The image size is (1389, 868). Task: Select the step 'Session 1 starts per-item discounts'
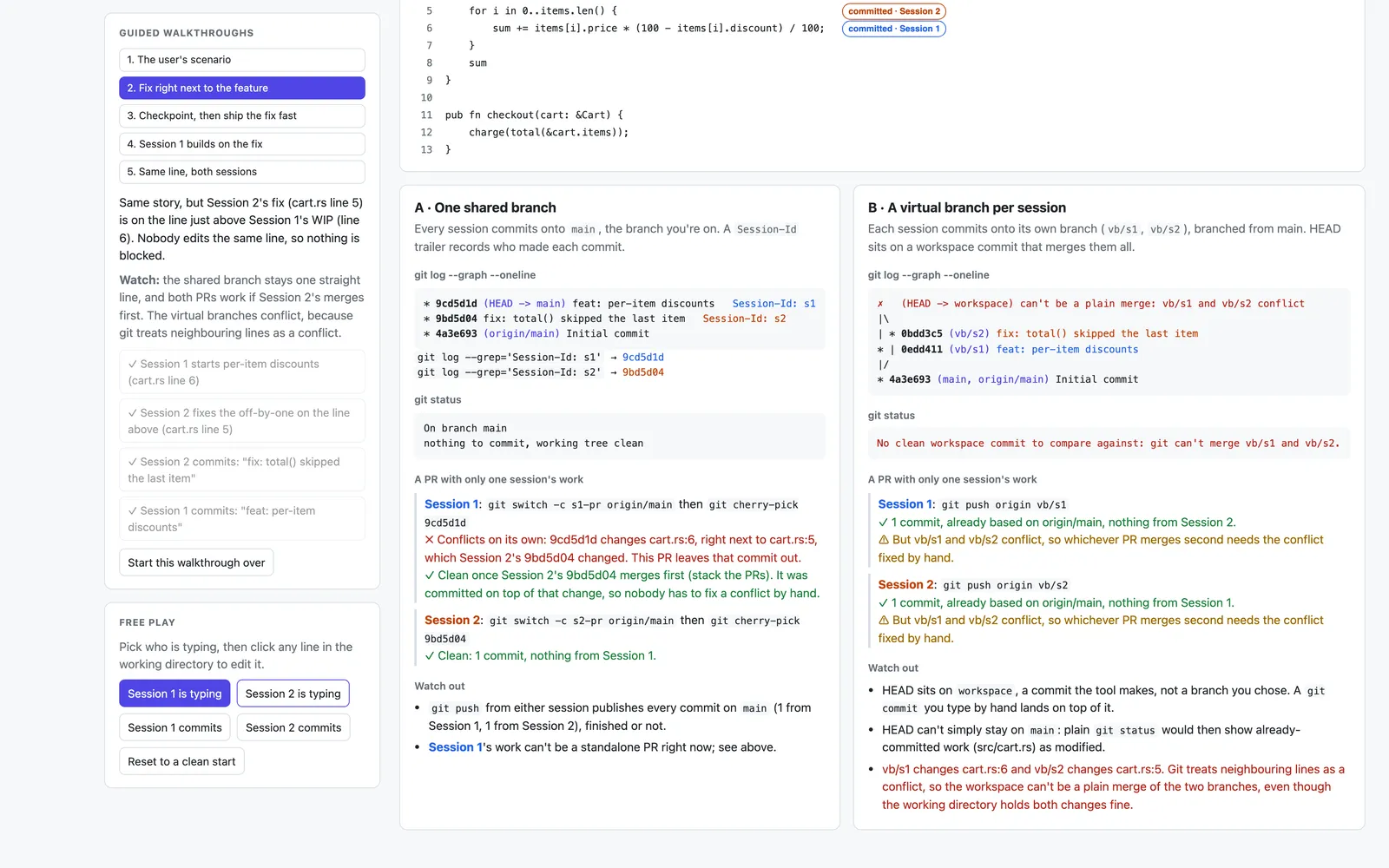point(241,372)
